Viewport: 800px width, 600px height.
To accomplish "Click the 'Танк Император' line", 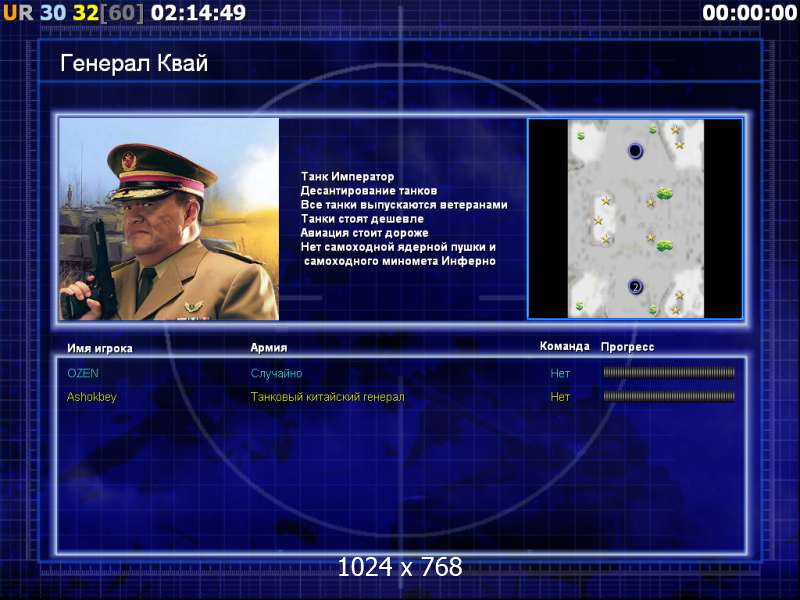I will click(x=347, y=177).
